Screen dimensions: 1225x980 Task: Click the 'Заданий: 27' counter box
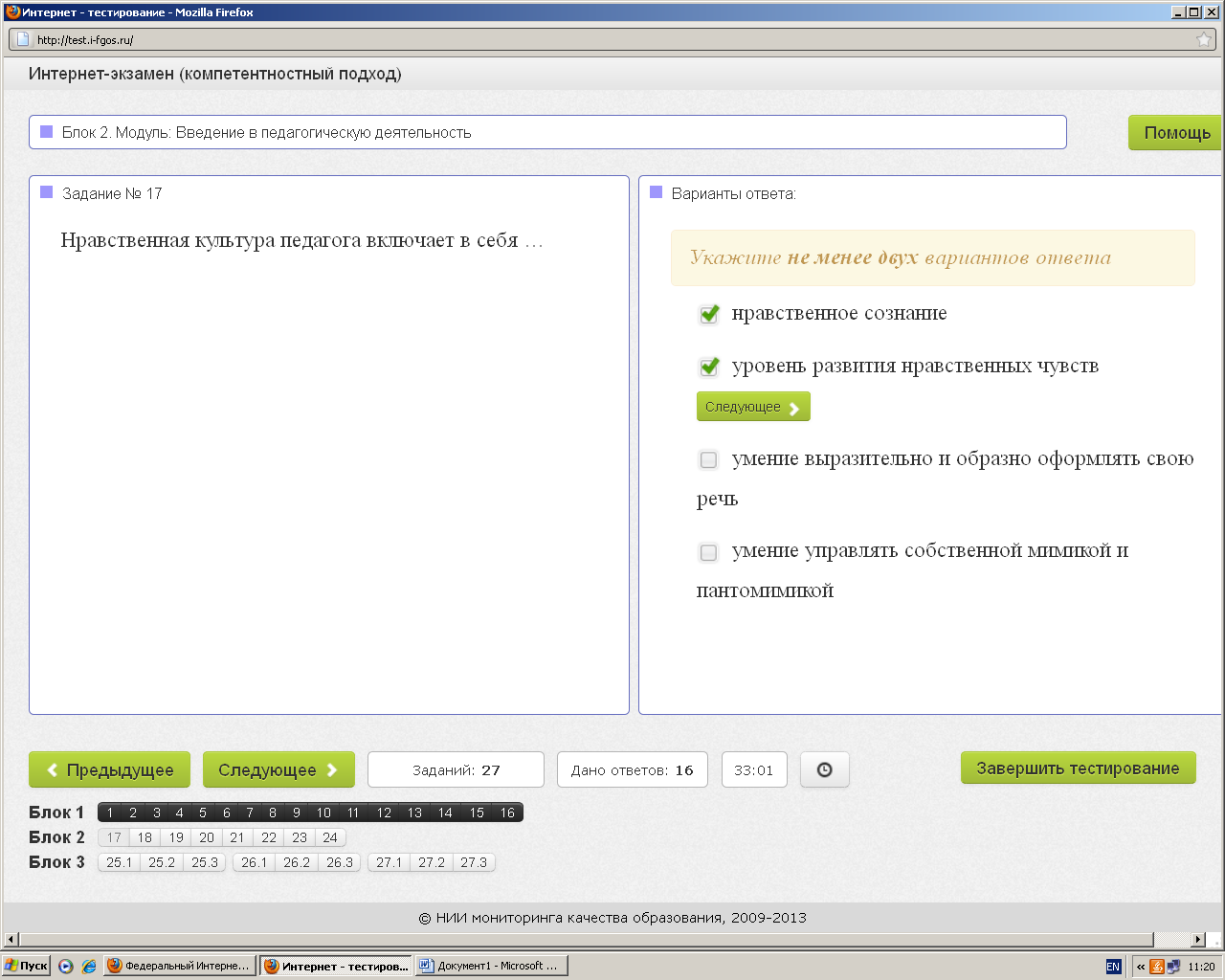click(456, 769)
